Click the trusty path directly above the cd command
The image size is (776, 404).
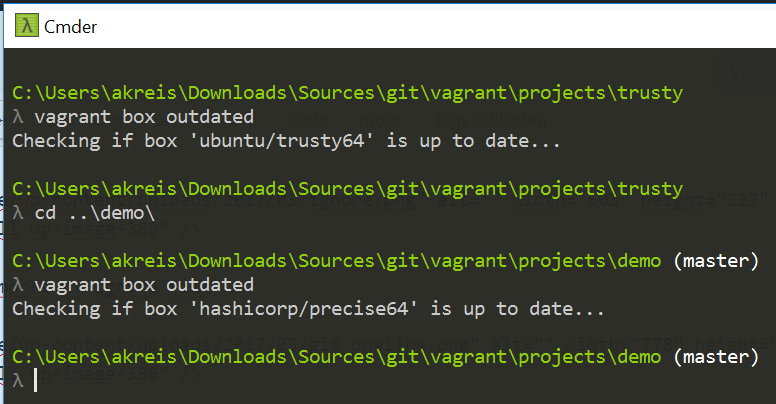pos(347,189)
